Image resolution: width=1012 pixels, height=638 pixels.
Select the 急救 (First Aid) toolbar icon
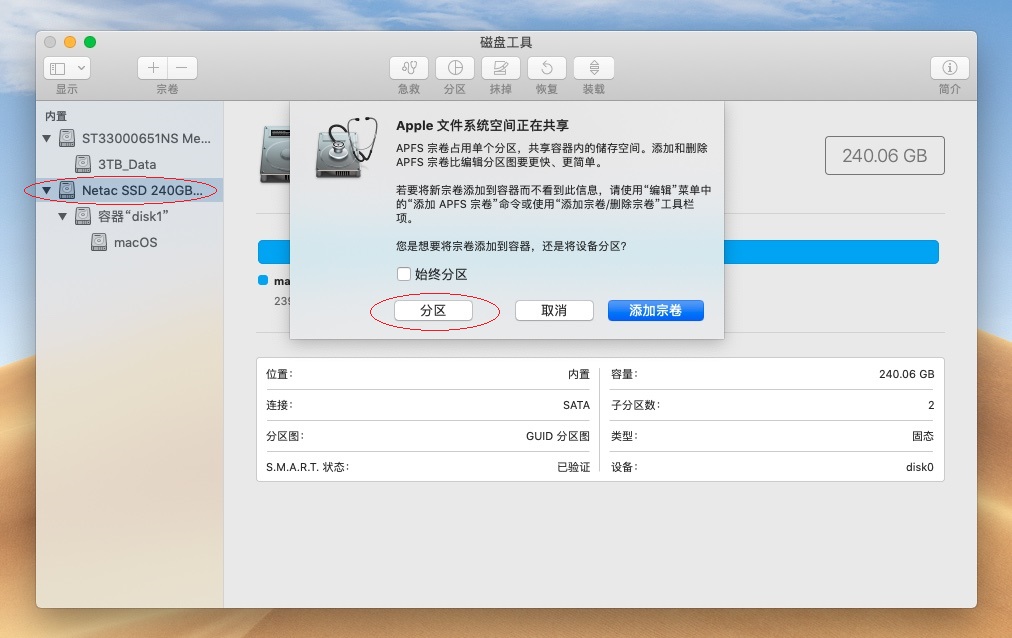tap(408, 68)
